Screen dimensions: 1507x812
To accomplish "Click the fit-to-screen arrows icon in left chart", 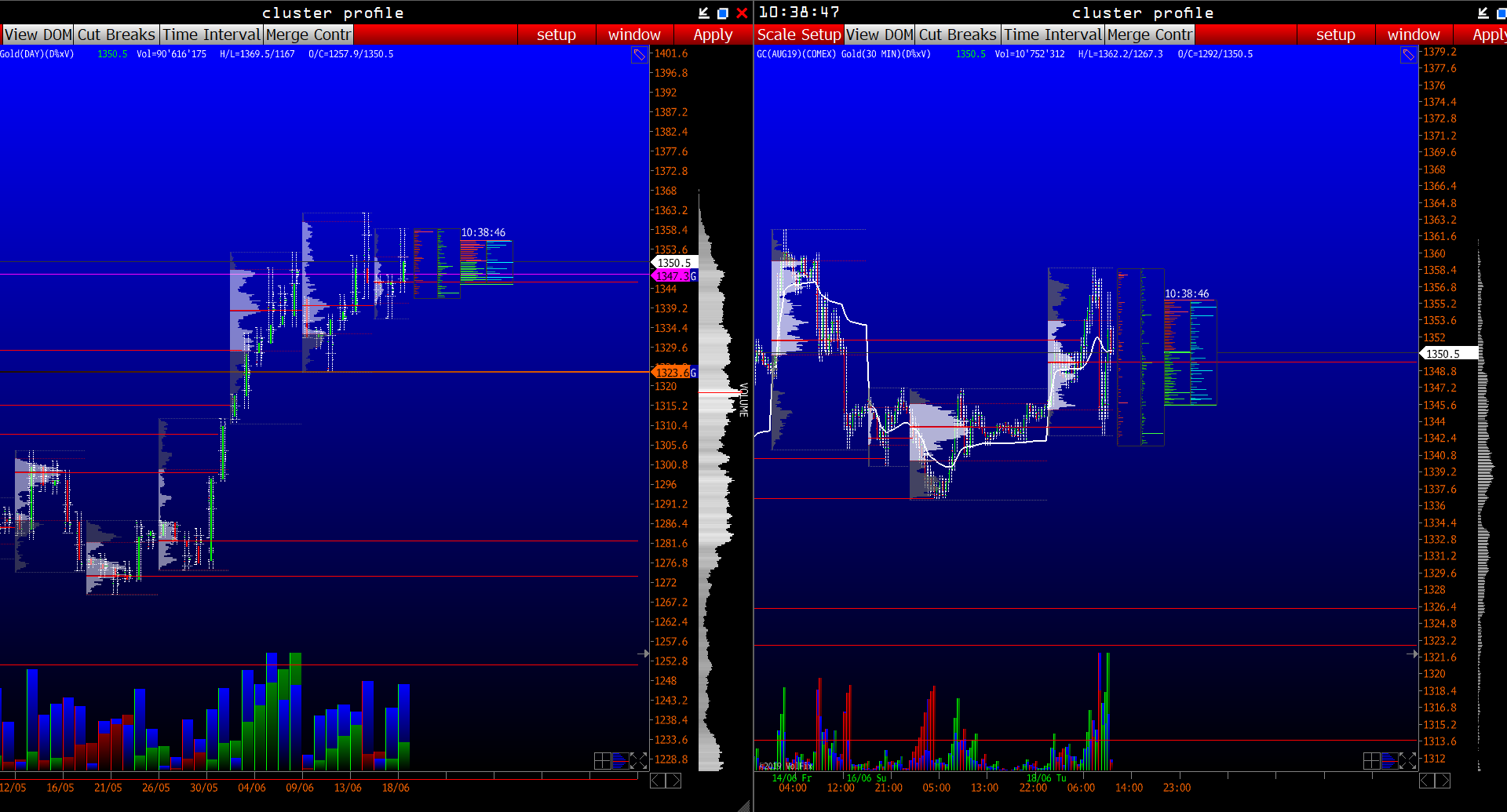I will click(639, 760).
